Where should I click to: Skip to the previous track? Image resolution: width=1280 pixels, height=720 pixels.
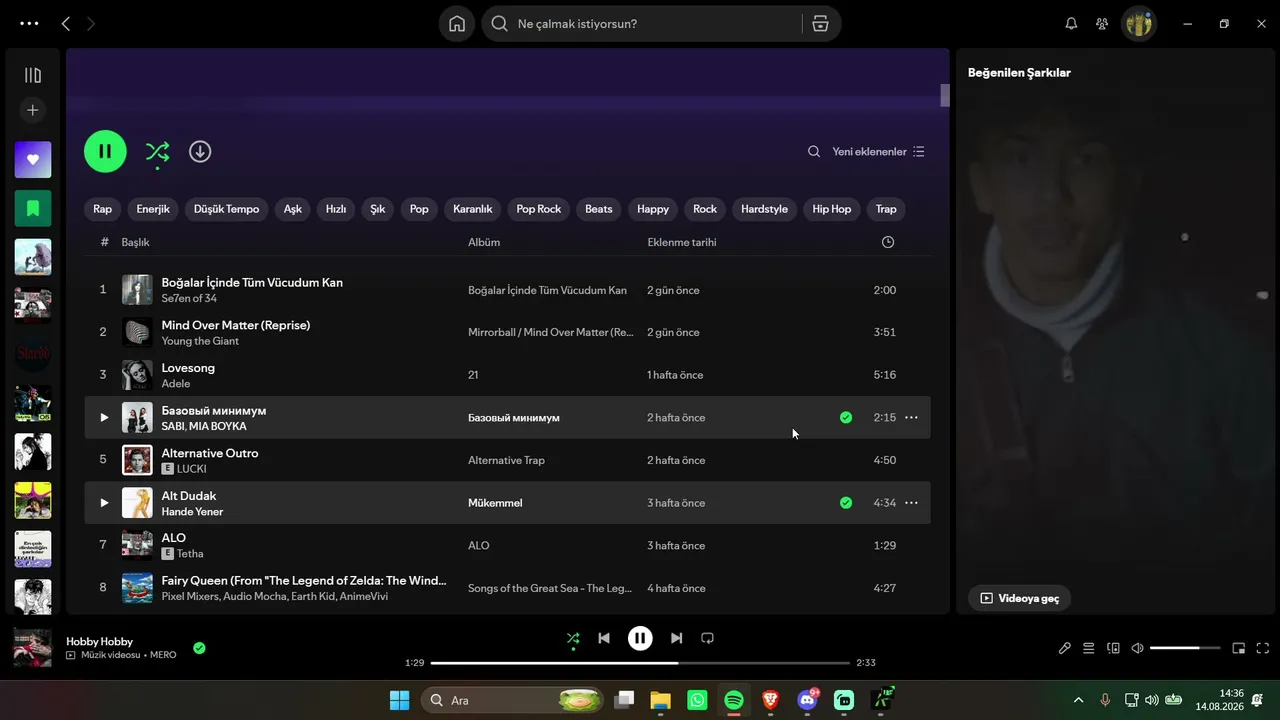coord(604,638)
